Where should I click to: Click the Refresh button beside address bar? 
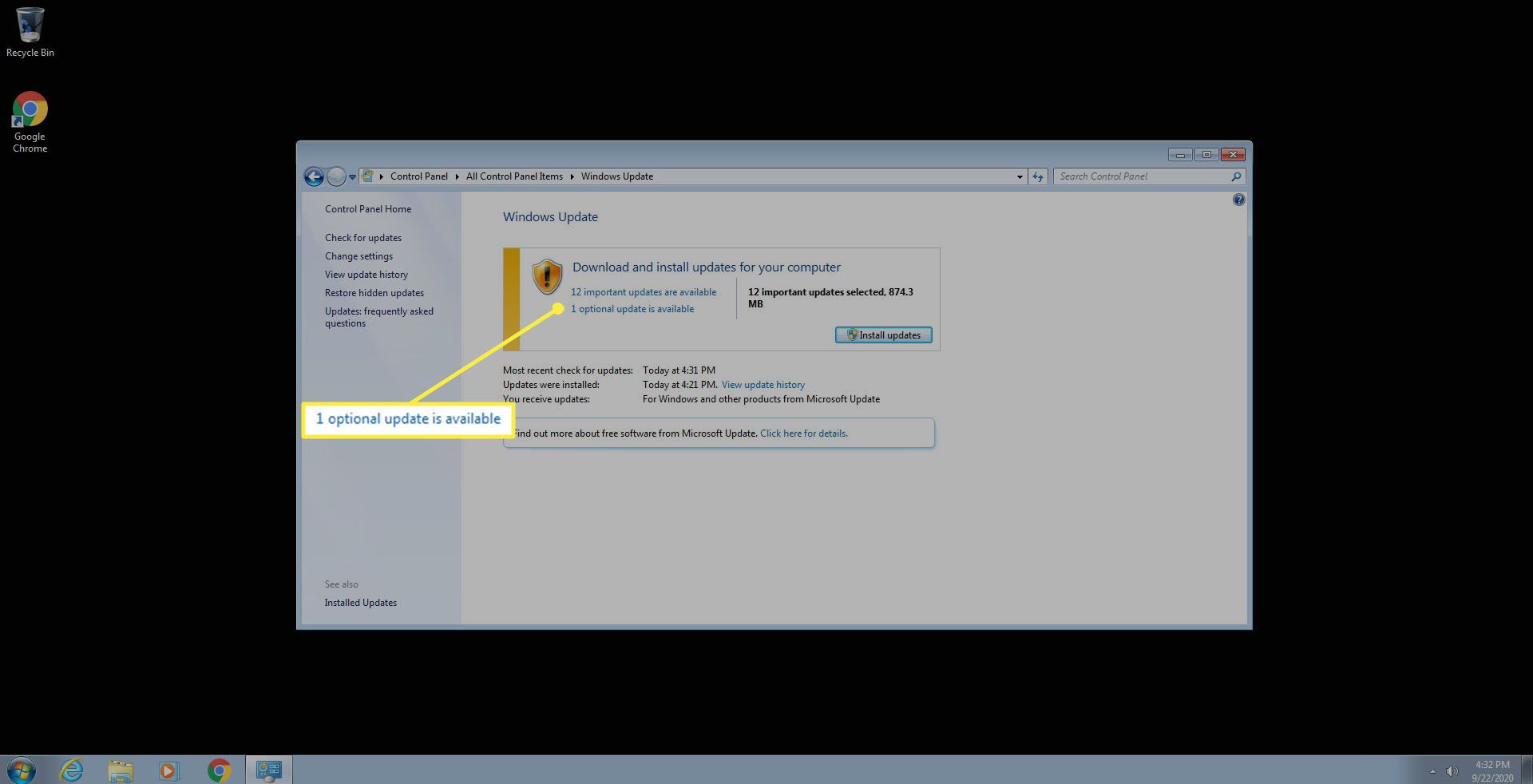click(x=1037, y=176)
